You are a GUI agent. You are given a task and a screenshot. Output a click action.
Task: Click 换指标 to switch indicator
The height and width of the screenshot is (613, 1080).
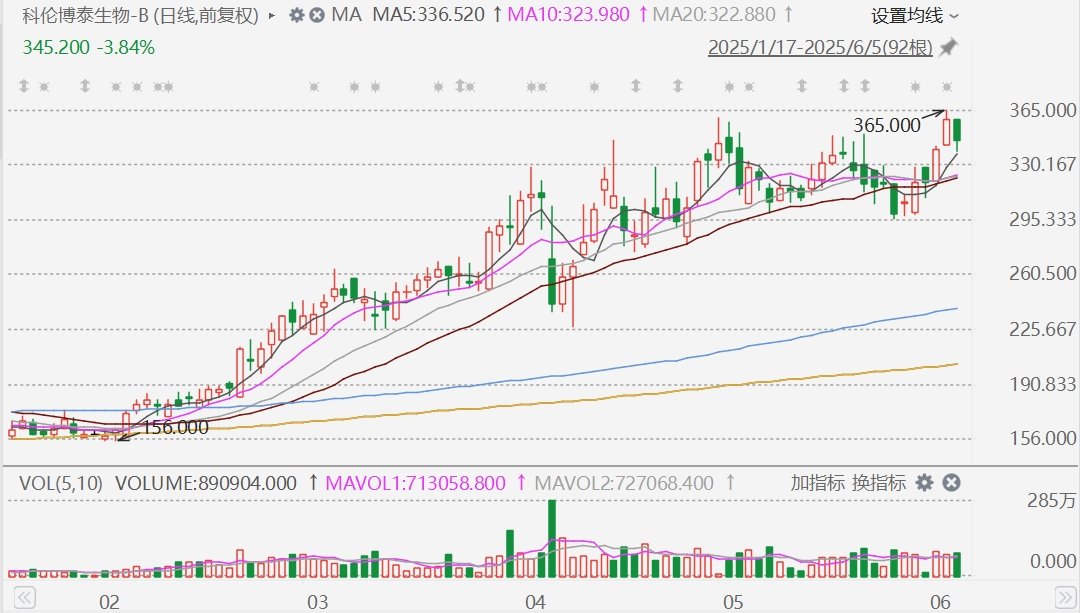coord(879,483)
